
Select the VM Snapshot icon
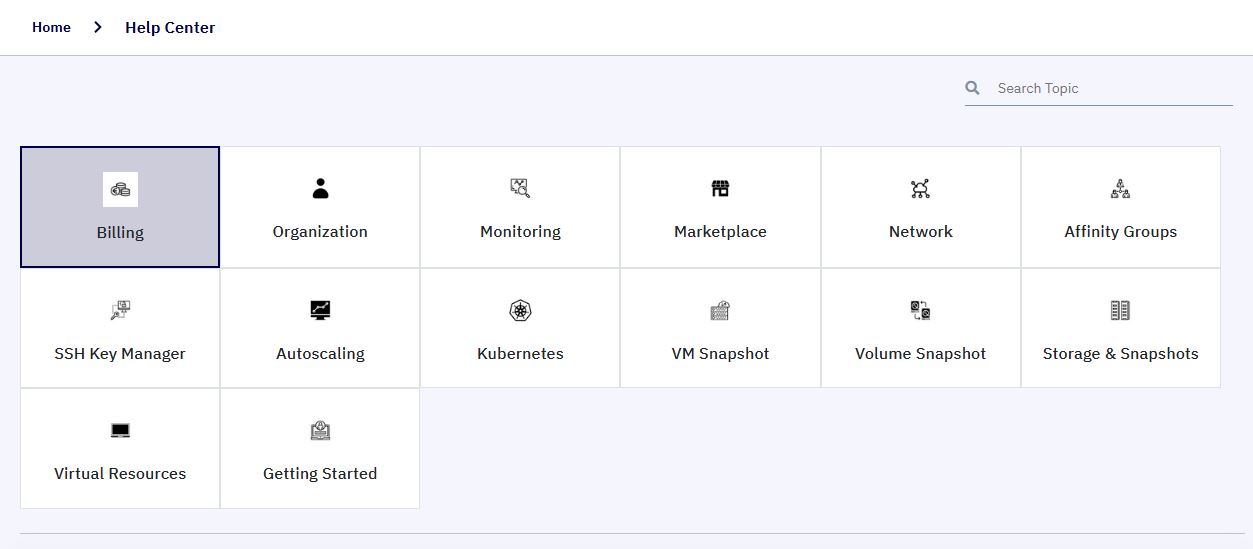pyautogui.click(x=720, y=311)
